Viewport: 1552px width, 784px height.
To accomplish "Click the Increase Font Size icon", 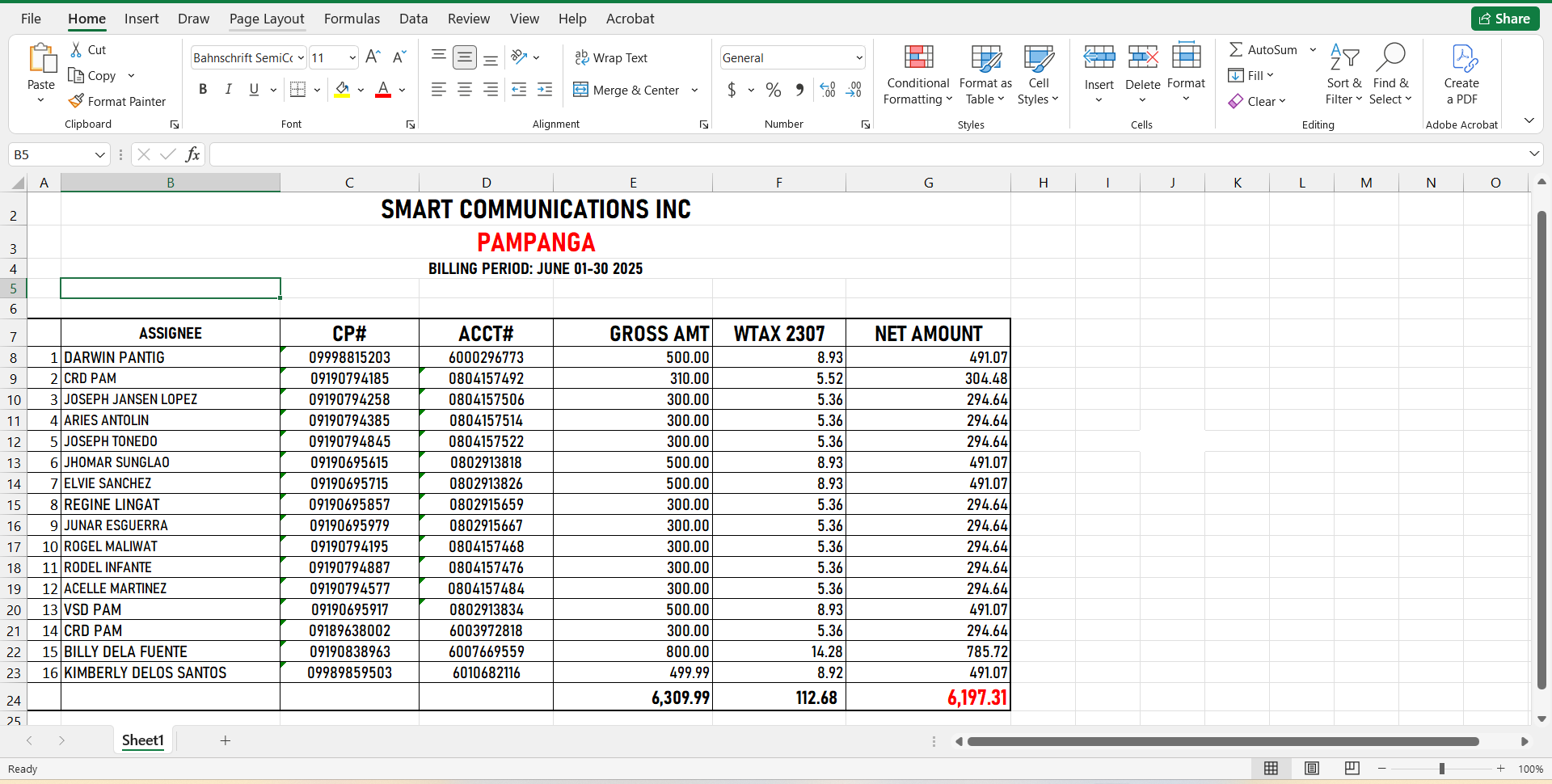I will coord(373,57).
